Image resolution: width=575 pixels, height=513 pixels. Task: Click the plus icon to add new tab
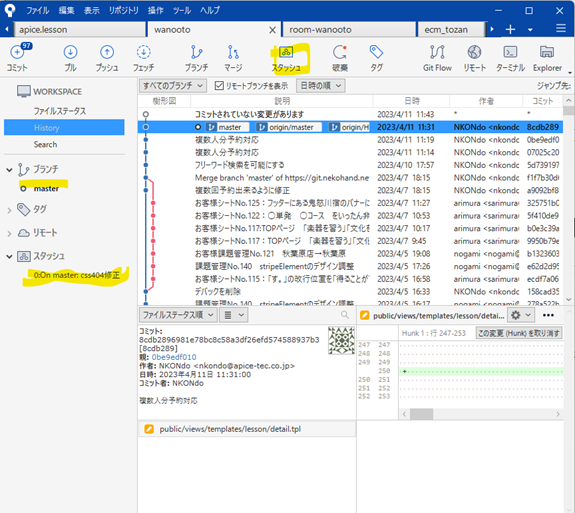click(510, 29)
